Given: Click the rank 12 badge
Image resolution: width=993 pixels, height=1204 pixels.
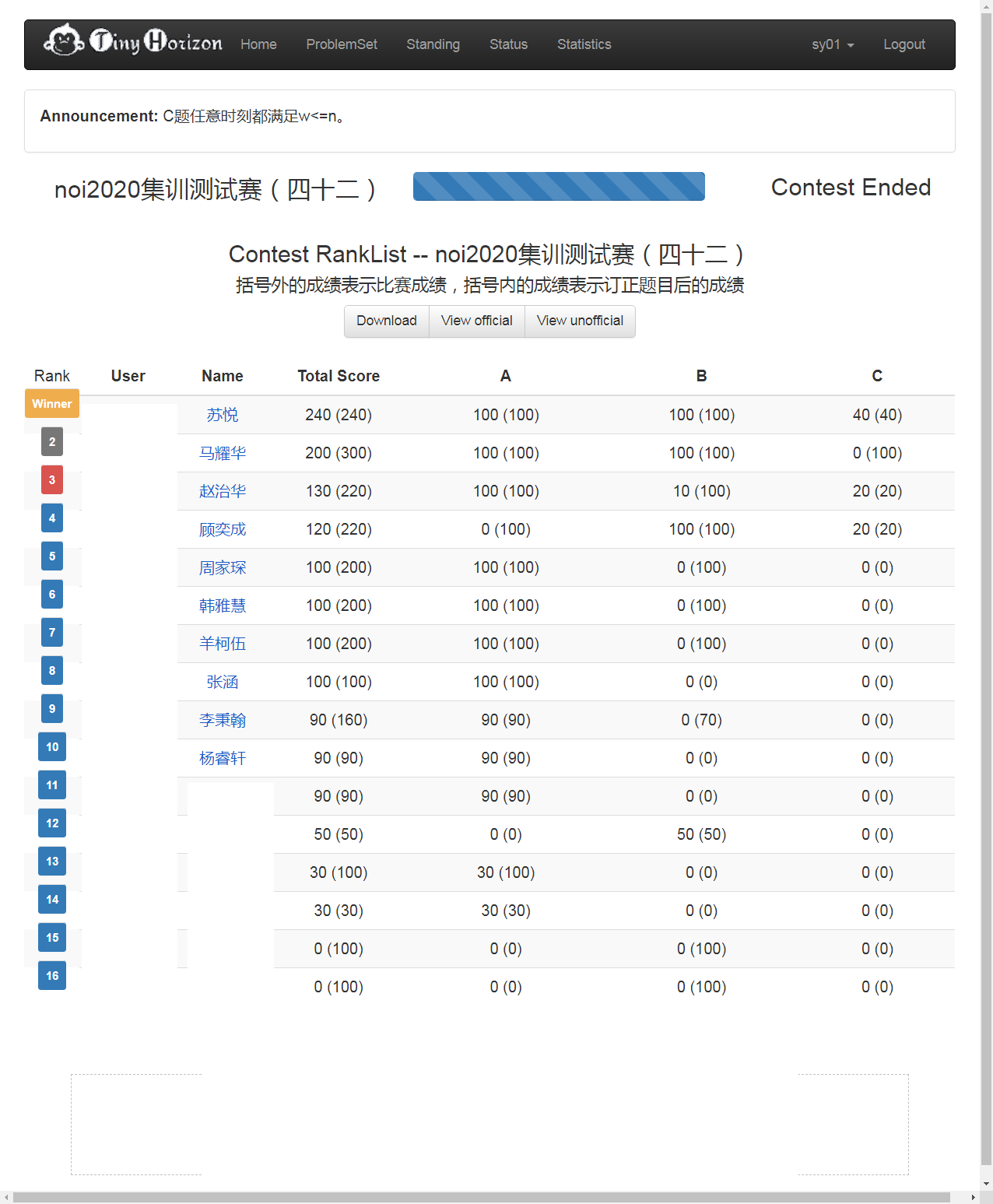Looking at the screenshot, I should 51,823.
